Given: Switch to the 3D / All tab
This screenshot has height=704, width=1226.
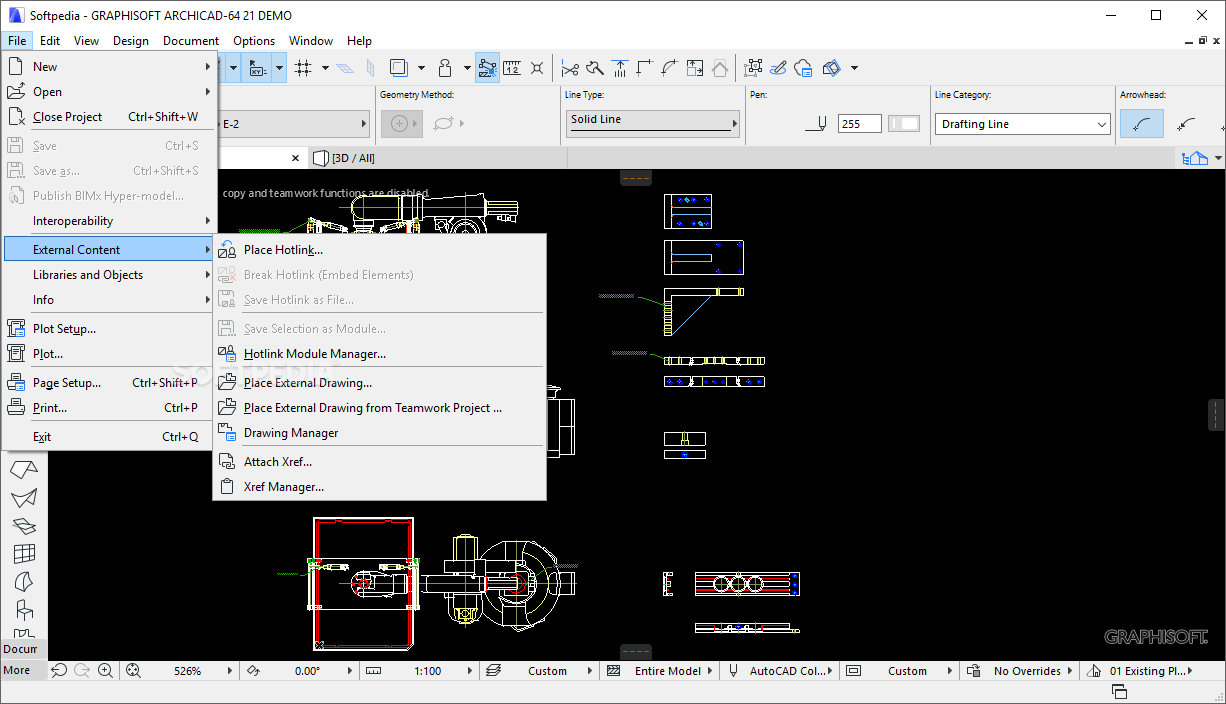Looking at the screenshot, I should (x=344, y=158).
